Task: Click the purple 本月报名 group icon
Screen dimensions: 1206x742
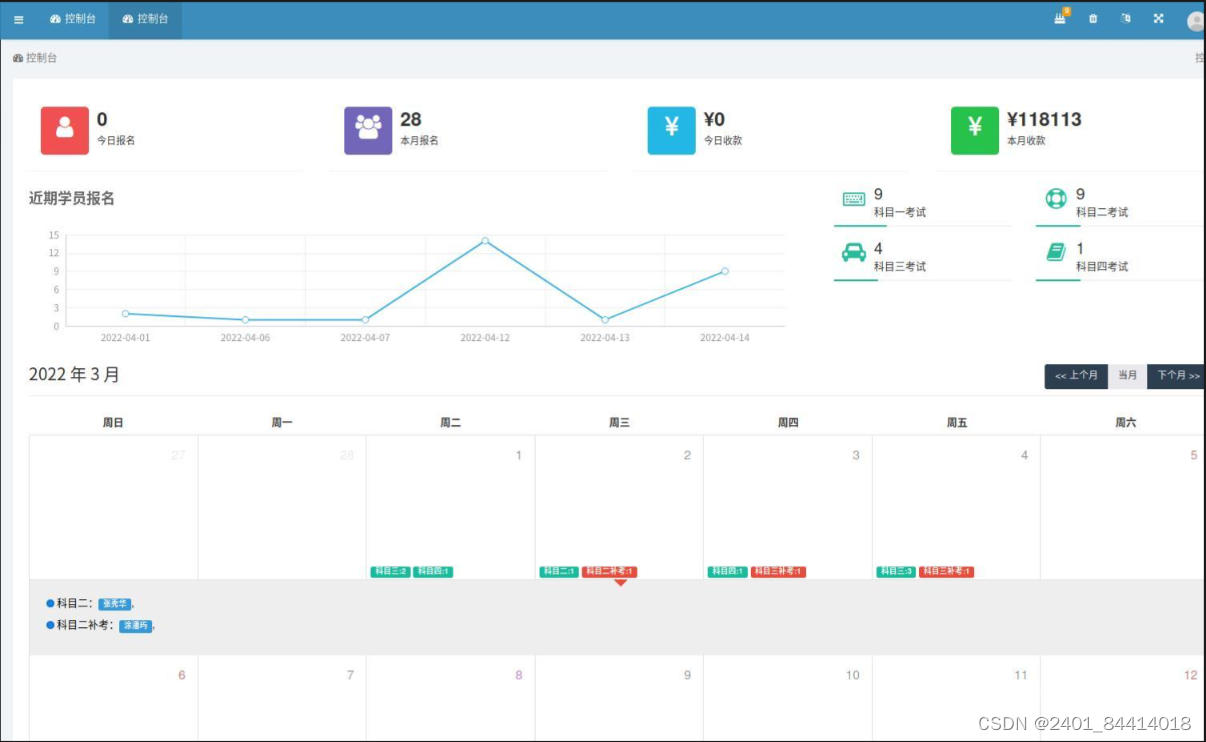Action: coord(368,130)
